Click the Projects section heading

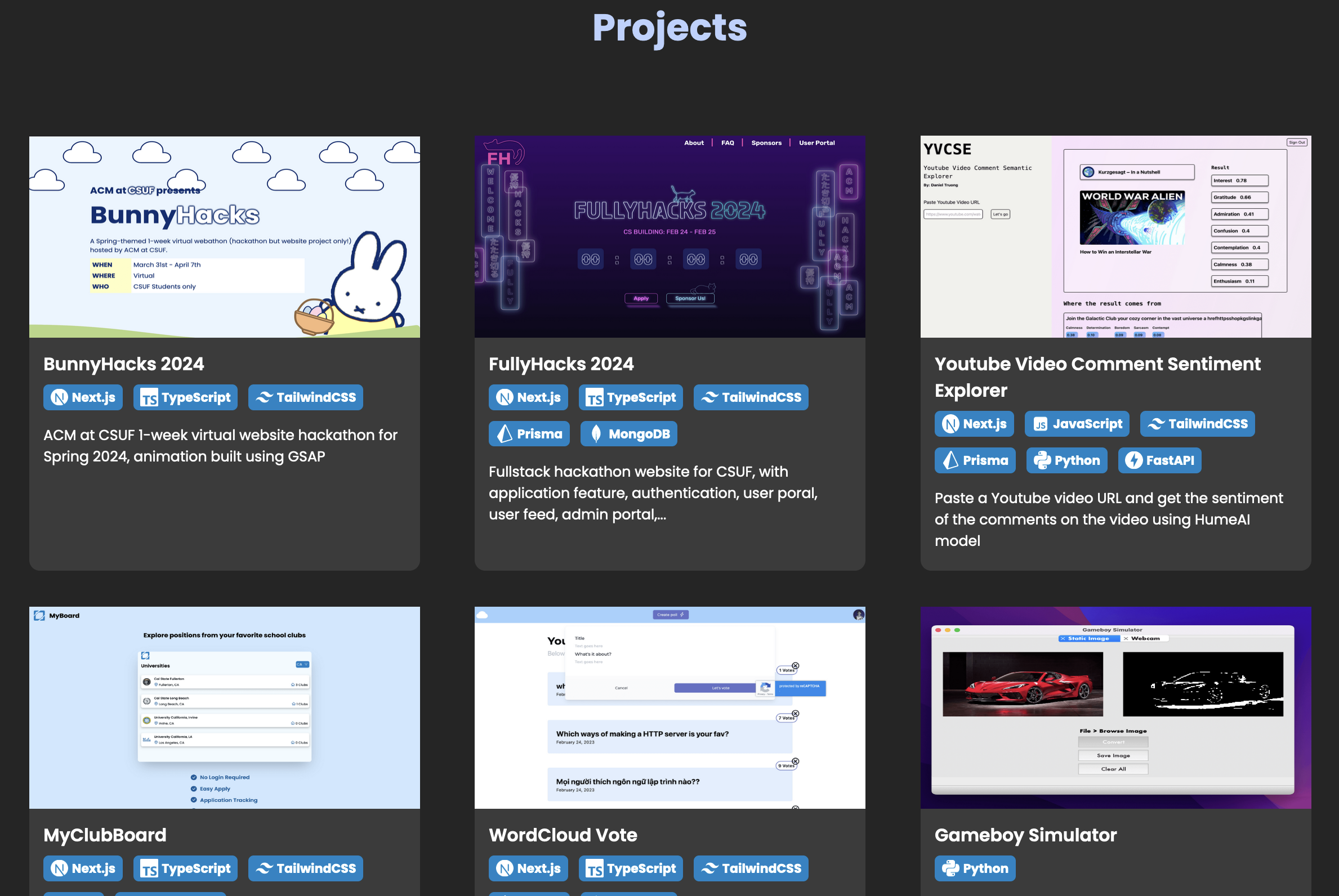[669, 28]
